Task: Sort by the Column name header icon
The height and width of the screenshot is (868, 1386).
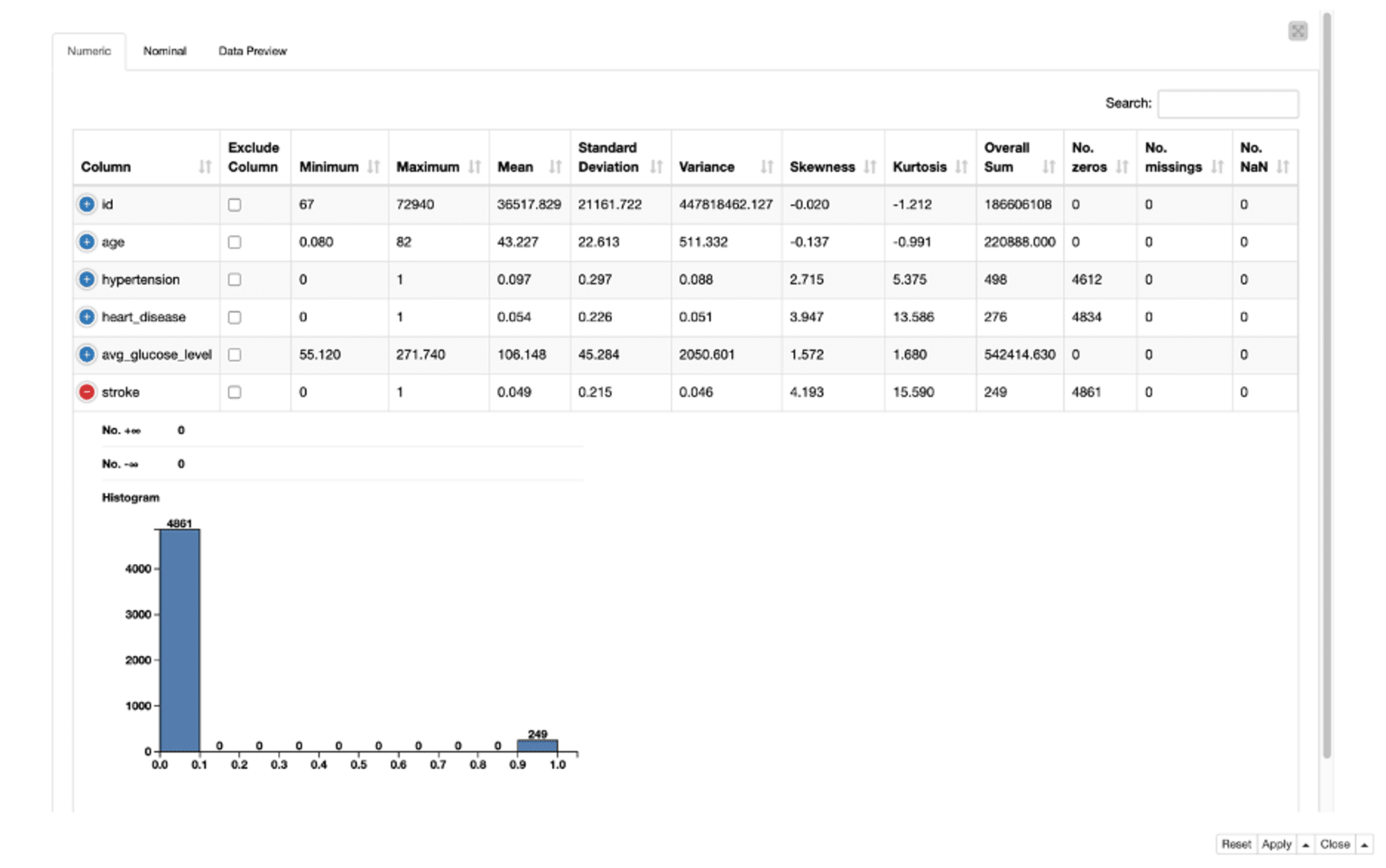Action: tap(205, 167)
